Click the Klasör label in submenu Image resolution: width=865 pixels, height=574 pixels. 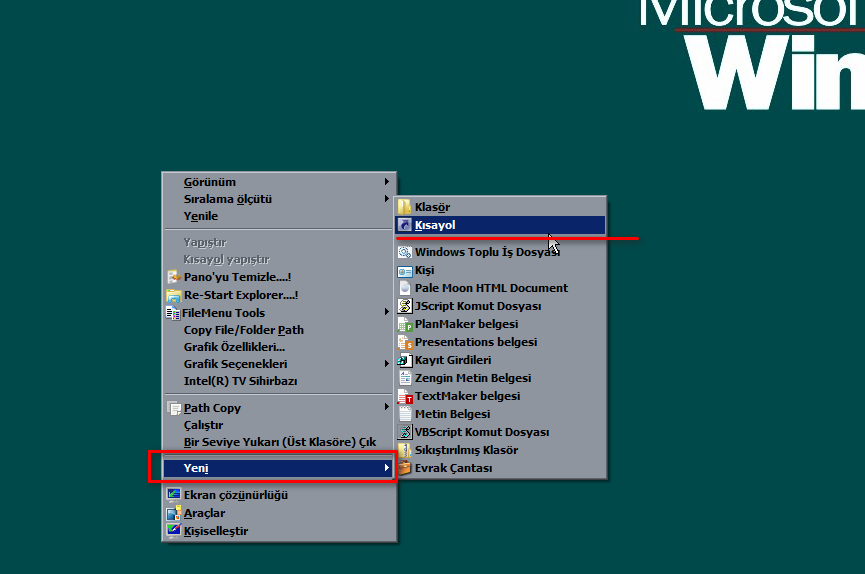432,208
